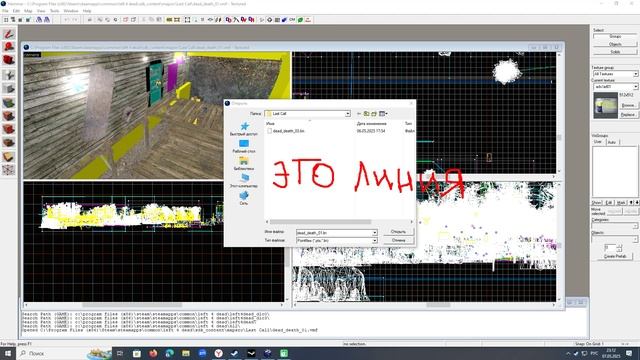Open Сеть in dialog sidebar
The image size is (640, 360).
[244, 198]
